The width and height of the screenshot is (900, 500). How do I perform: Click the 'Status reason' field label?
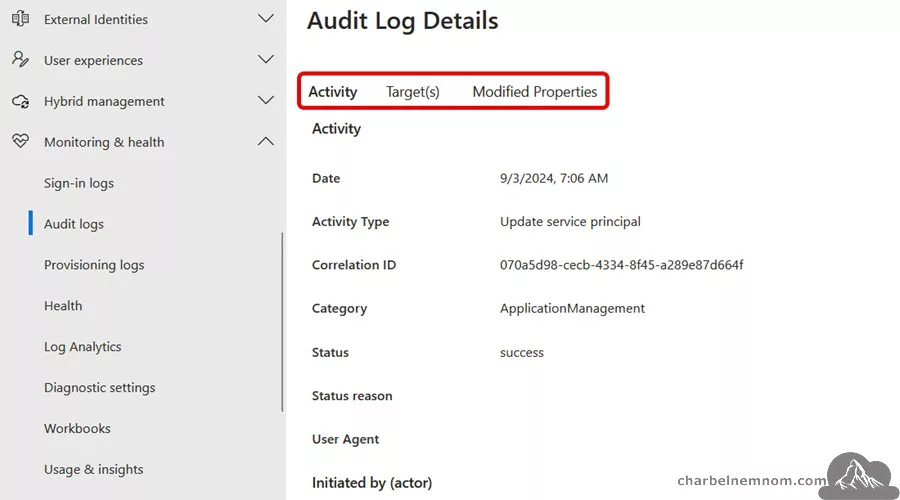pos(352,396)
